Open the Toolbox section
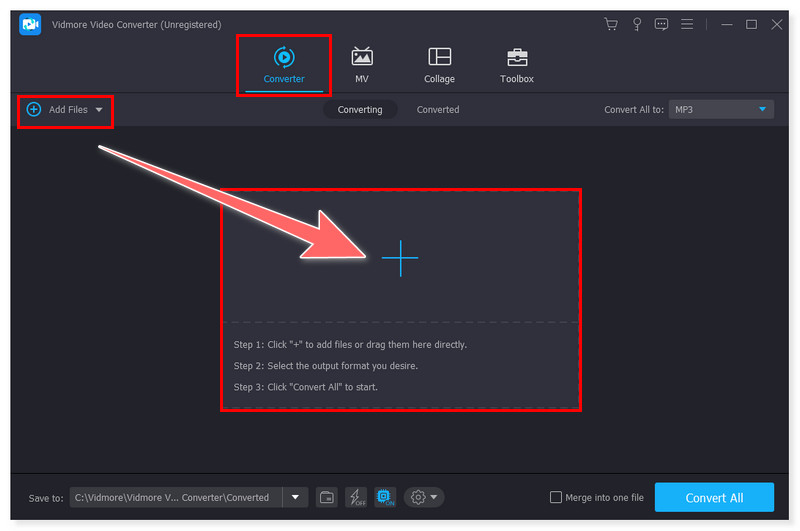Image resolution: width=800 pixels, height=531 pixels. coord(517,65)
